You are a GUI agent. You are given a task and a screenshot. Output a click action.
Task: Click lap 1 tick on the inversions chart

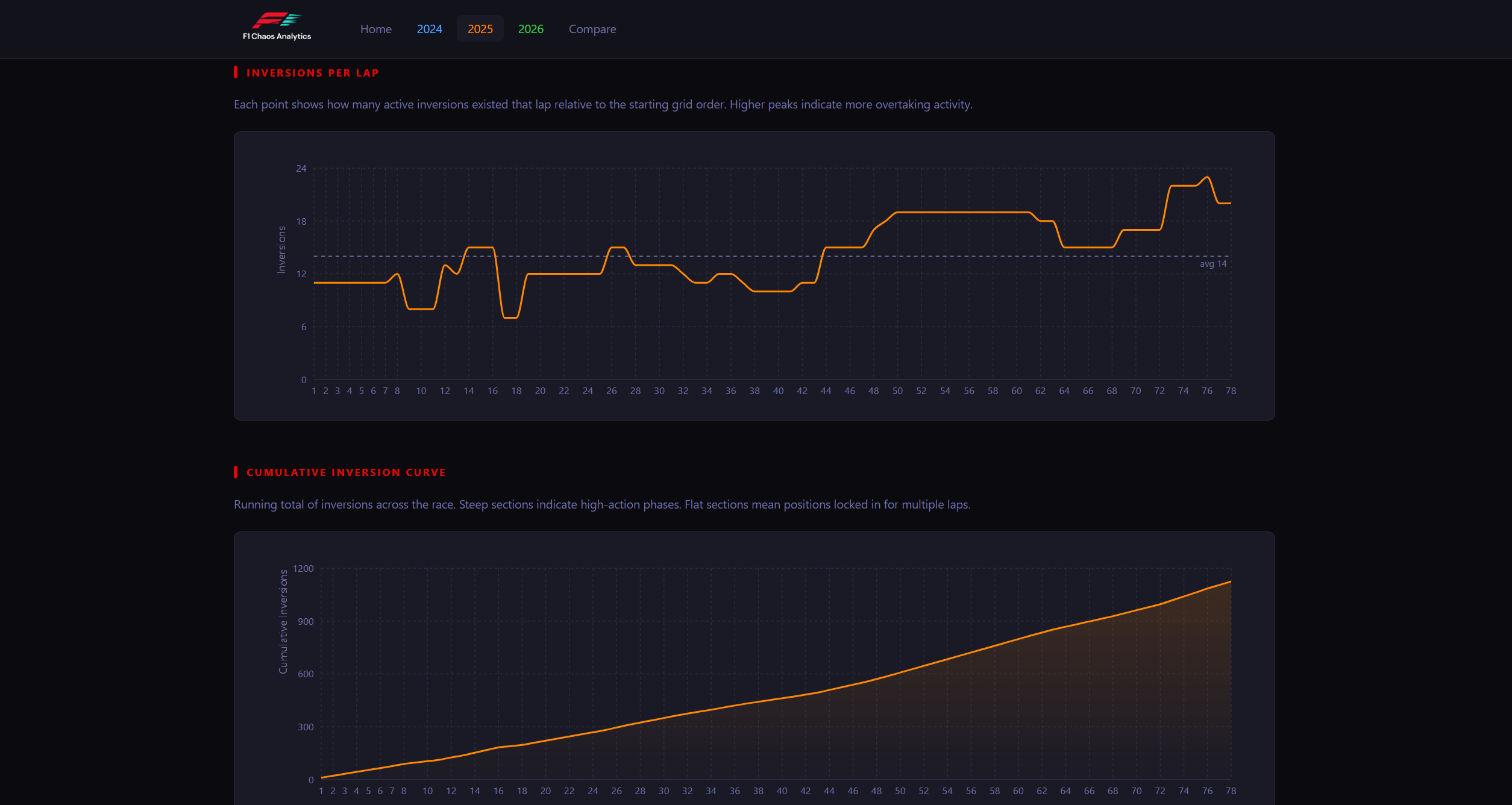point(313,391)
